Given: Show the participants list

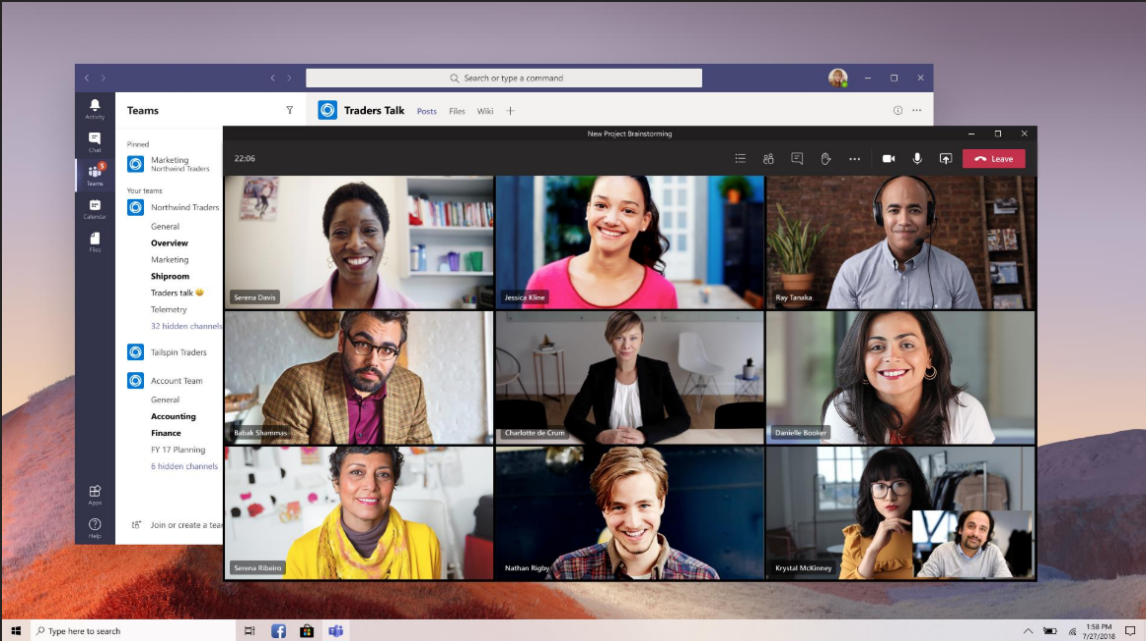Looking at the screenshot, I should pos(768,158).
